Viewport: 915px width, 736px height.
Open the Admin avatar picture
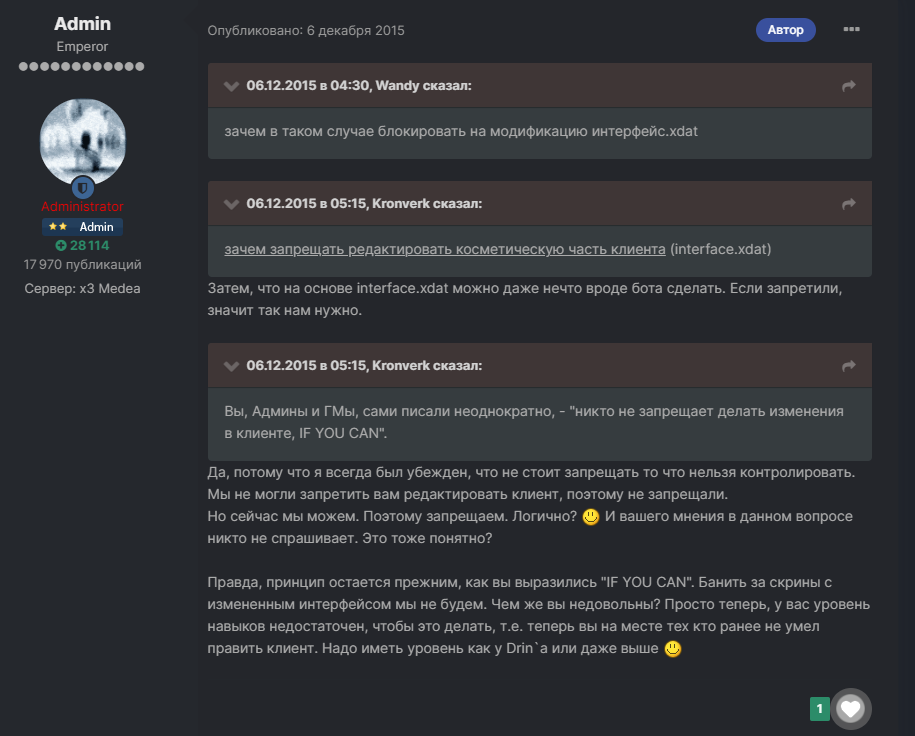[x=82, y=141]
